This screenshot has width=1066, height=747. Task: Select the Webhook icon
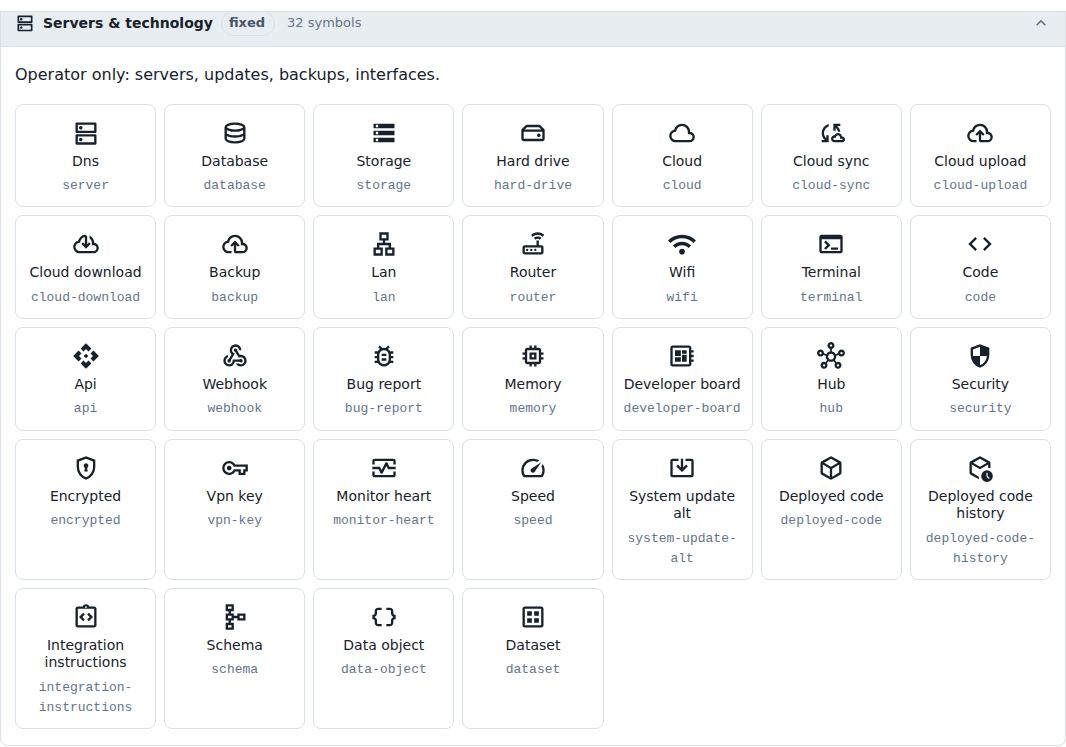tap(235, 355)
